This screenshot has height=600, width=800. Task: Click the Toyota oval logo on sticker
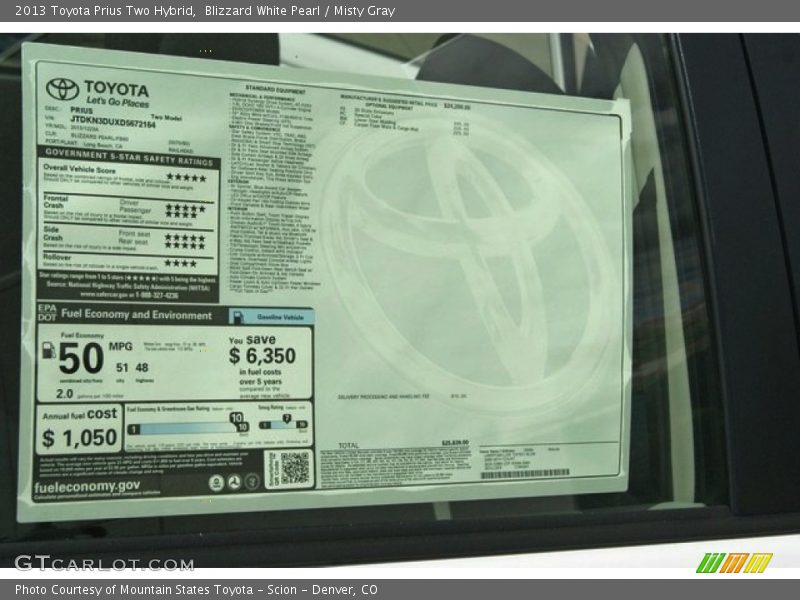[62, 90]
